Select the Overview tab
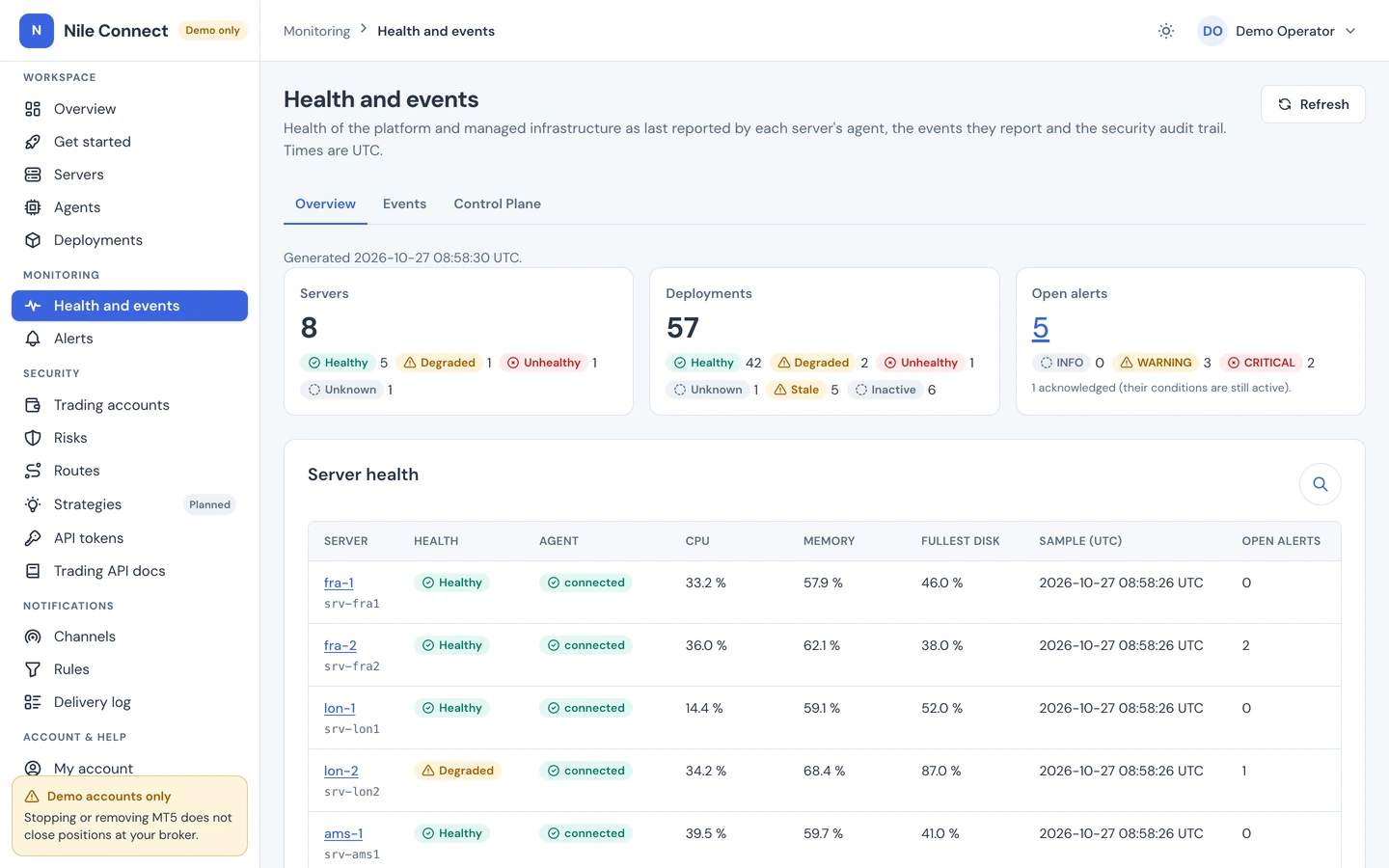This screenshot has width=1389, height=868. pyautogui.click(x=325, y=203)
